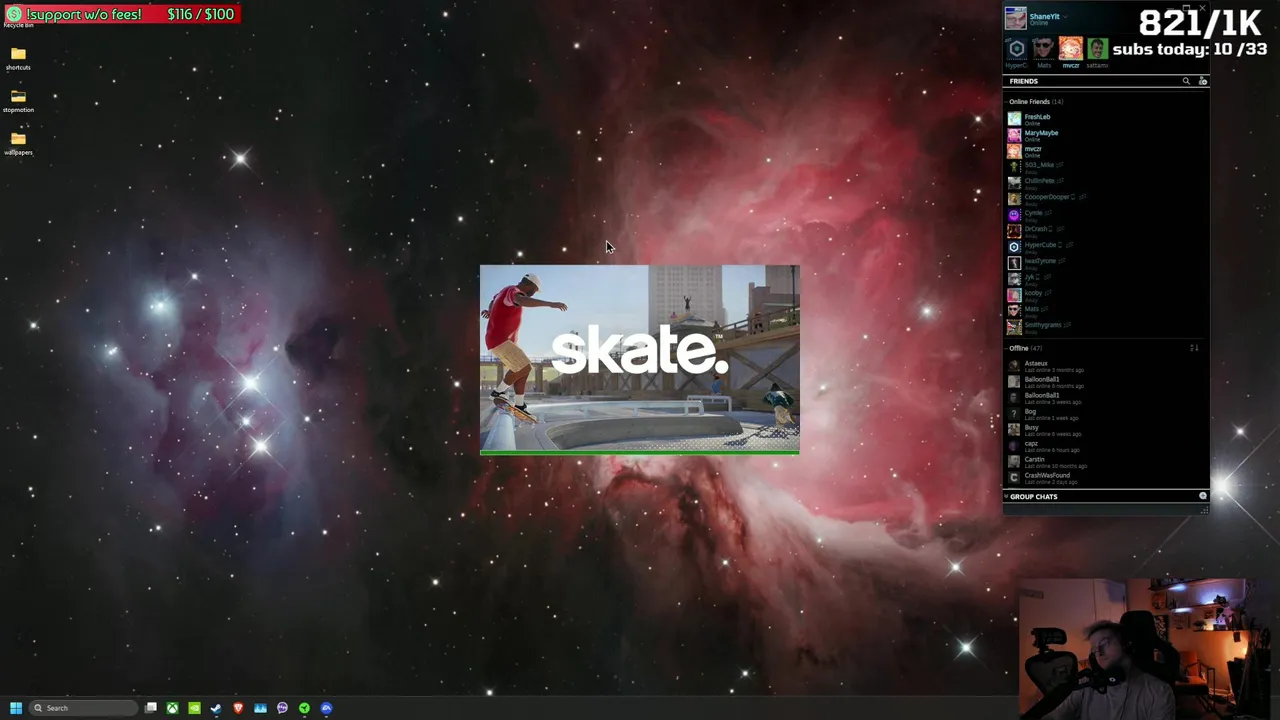1280x720 pixels.
Task: Open the Brave browser from the taskbar
Action: pos(238,708)
